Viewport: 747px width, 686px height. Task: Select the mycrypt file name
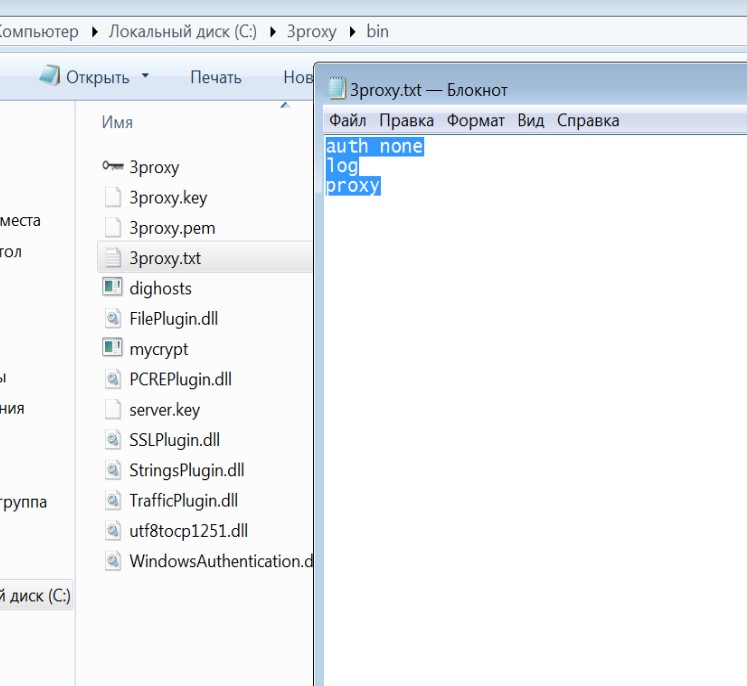pos(159,349)
